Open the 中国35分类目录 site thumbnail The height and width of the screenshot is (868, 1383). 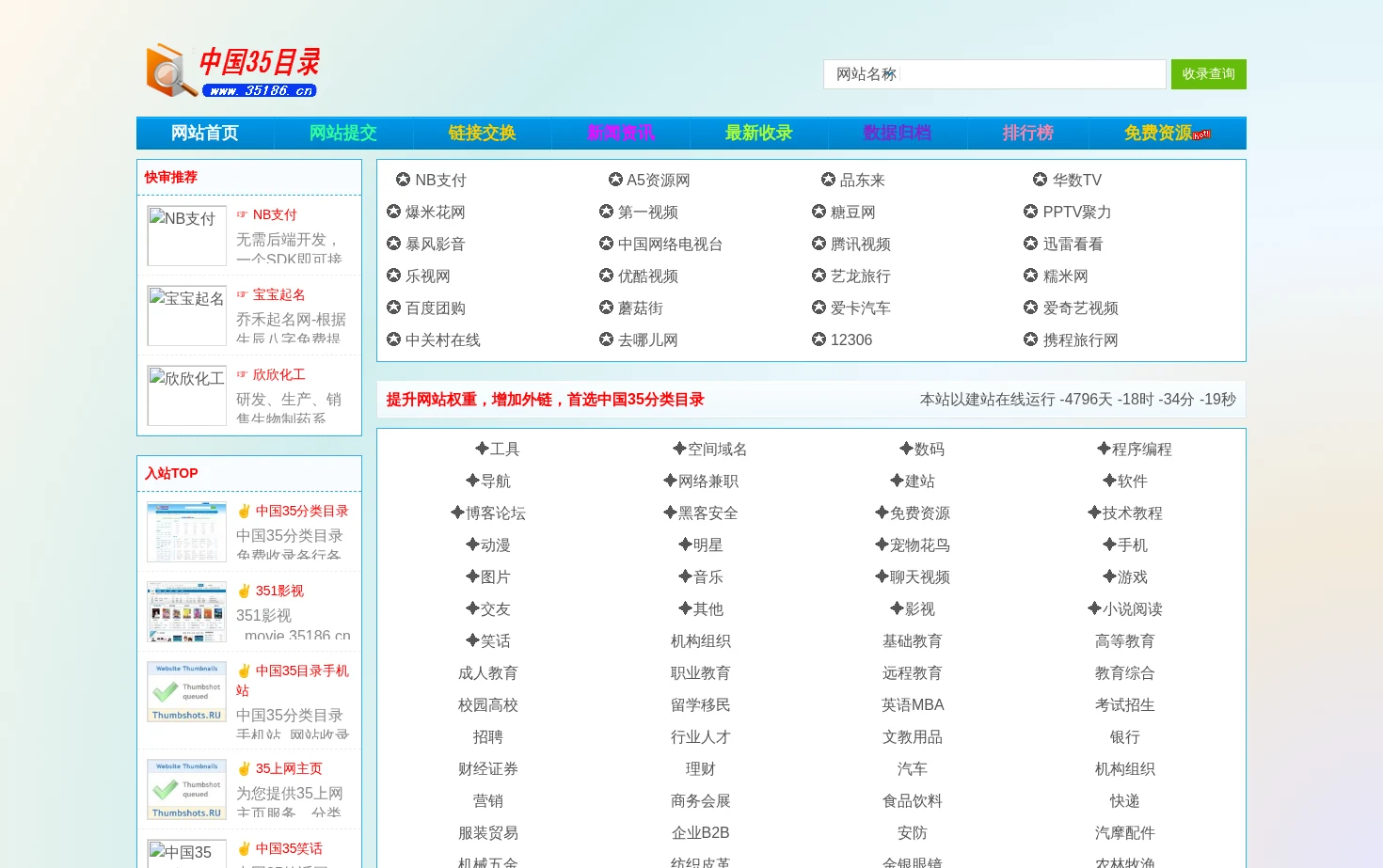[x=187, y=532]
